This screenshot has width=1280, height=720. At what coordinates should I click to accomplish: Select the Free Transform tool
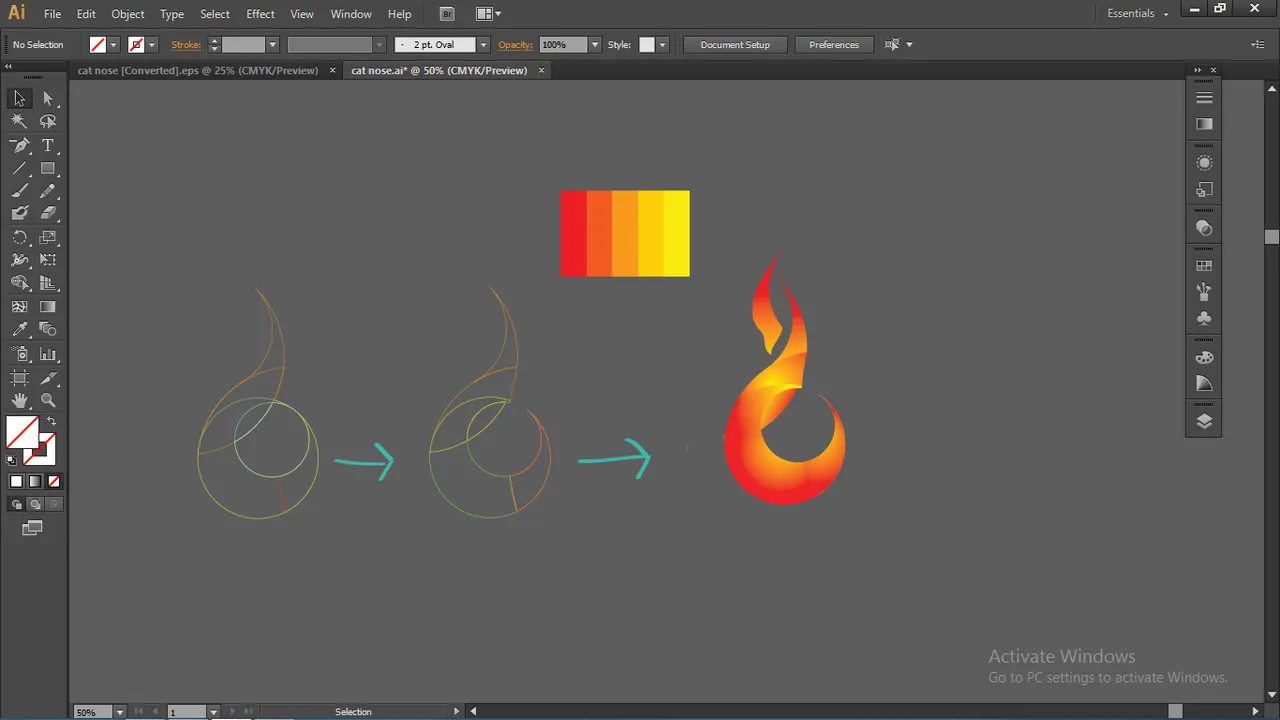pyautogui.click(x=48, y=260)
